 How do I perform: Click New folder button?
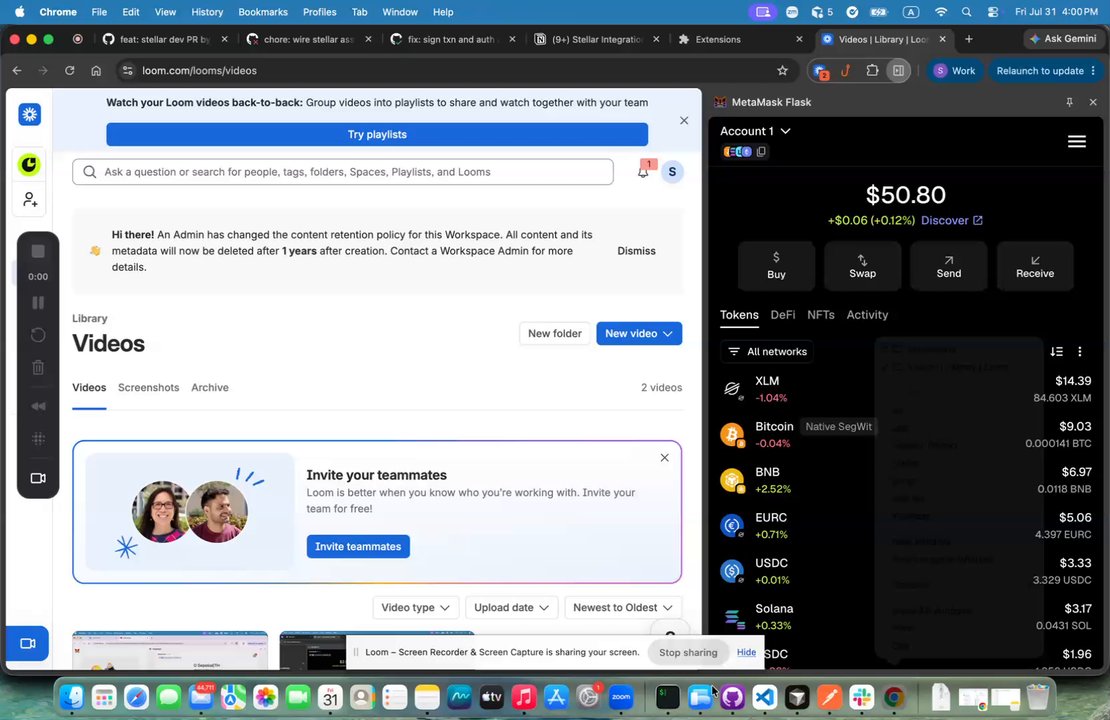pos(554,333)
